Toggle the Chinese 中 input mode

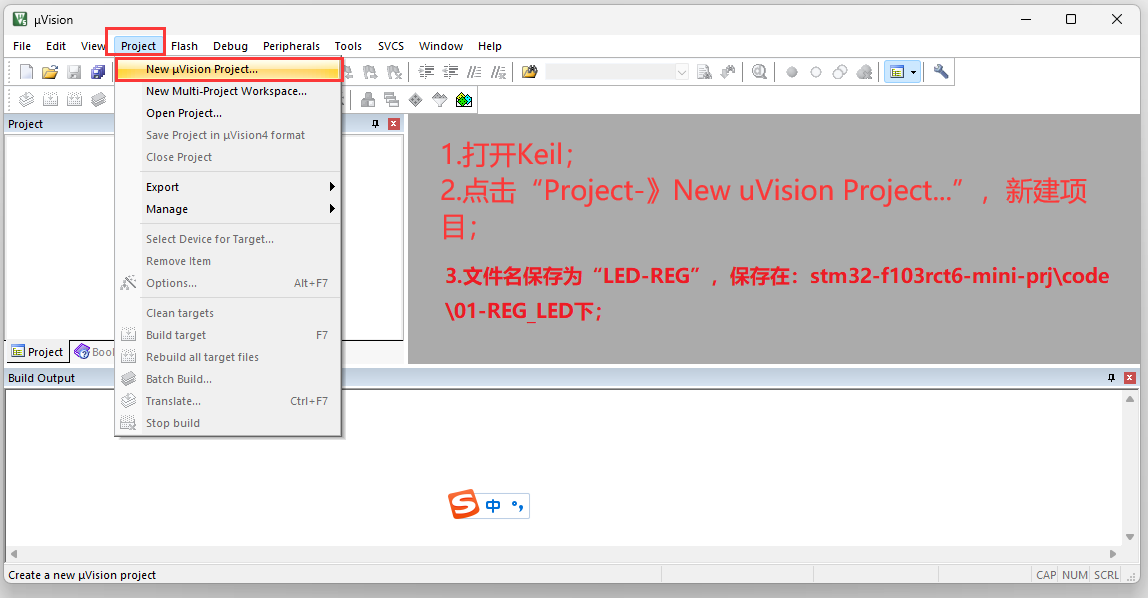click(x=493, y=506)
